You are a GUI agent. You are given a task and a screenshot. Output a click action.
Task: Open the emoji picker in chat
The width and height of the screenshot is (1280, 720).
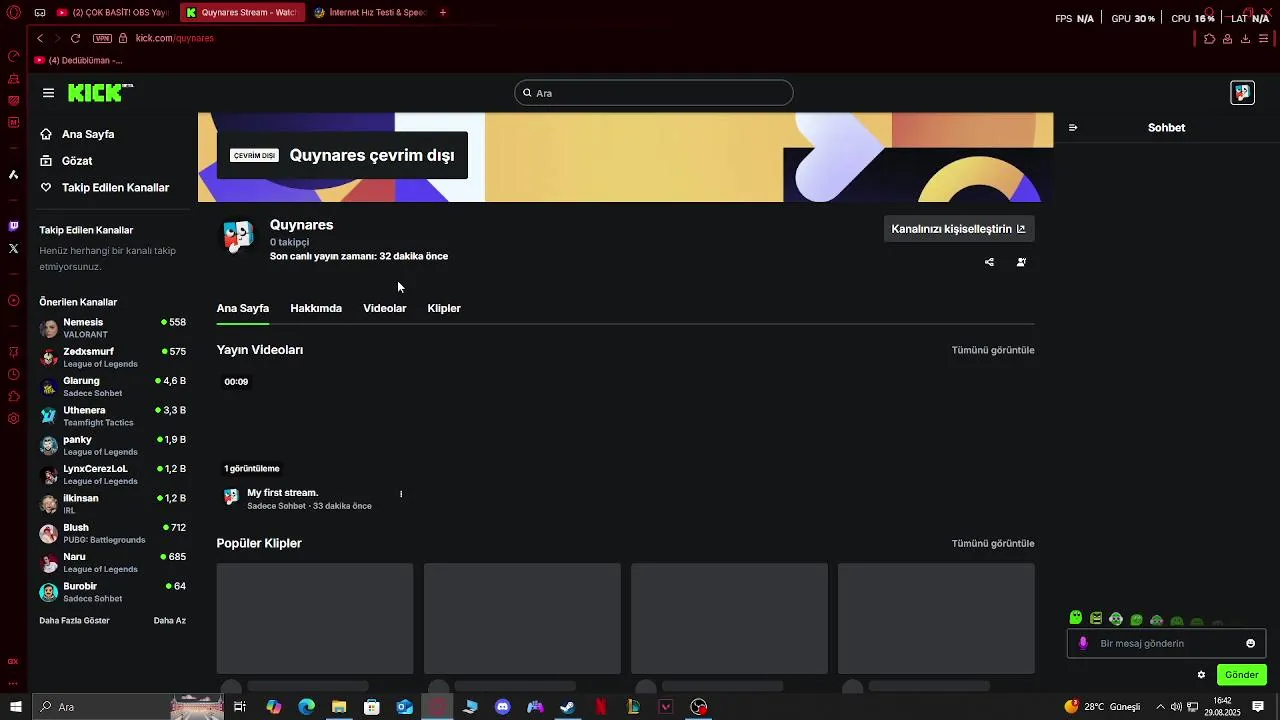[1250, 644]
